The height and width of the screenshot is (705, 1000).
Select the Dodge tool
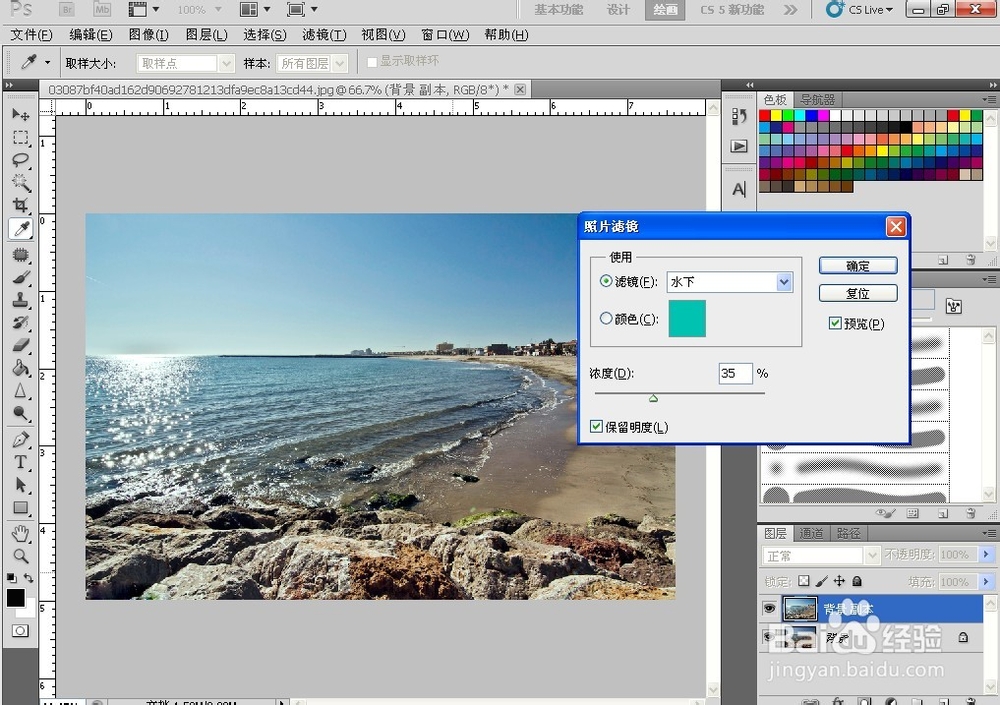click(20, 413)
